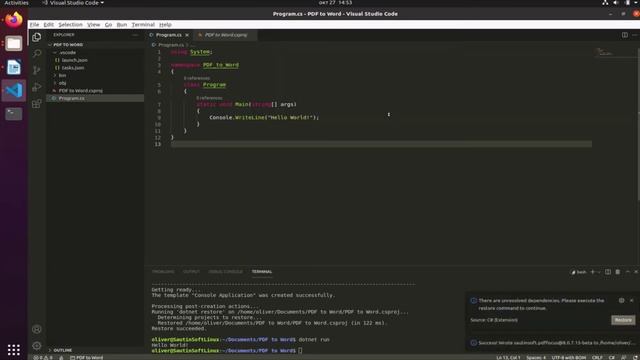Open Firefox from Ubuntu dock
Screen dimensions: 640x360
click(x=13, y=19)
